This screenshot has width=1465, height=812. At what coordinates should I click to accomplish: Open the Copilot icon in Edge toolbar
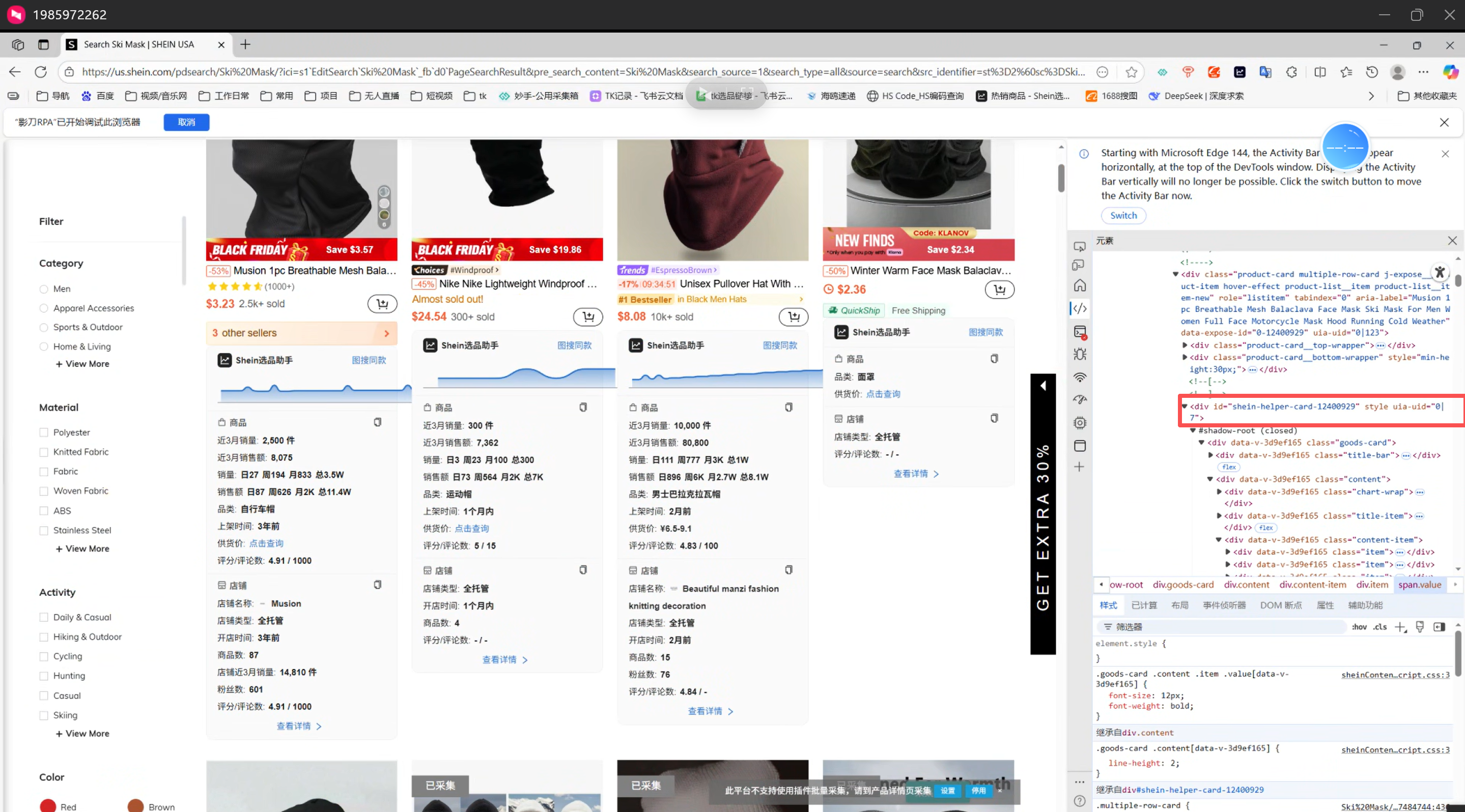pyautogui.click(x=1450, y=72)
